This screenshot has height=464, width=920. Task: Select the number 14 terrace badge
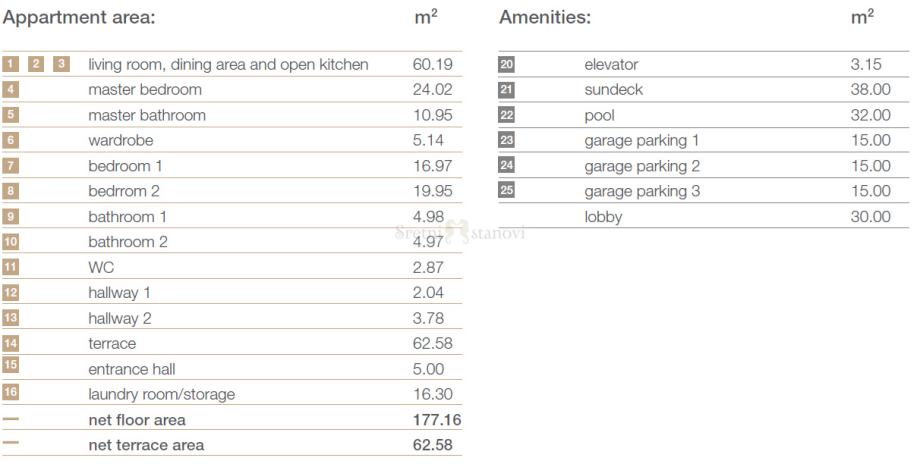tap(11, 343)
